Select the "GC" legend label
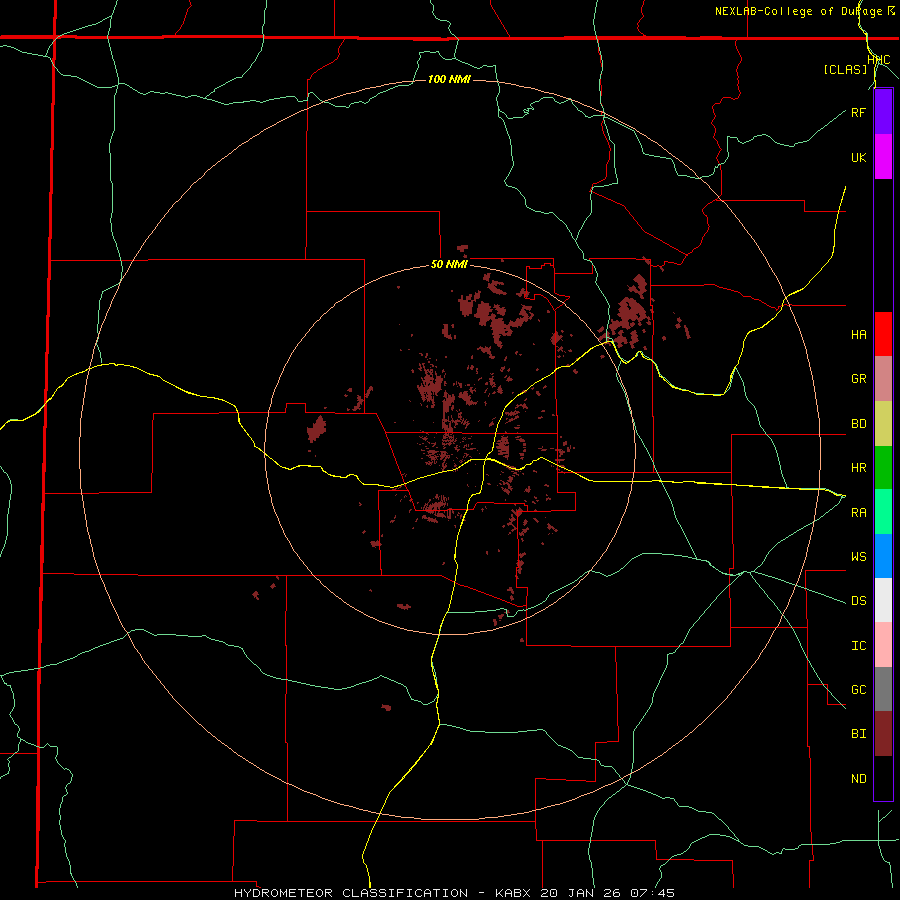 [x=858, y=690]
